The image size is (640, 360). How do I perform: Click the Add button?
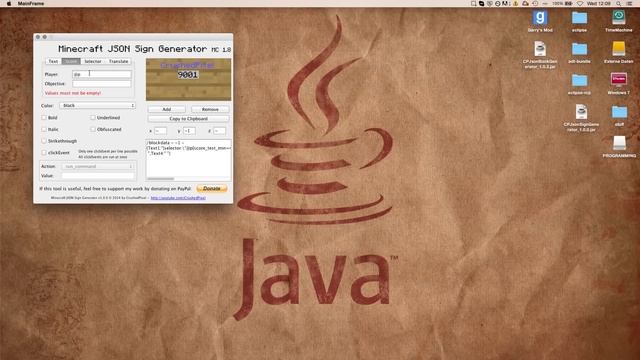pyautogui.click(x=167, y=109)
